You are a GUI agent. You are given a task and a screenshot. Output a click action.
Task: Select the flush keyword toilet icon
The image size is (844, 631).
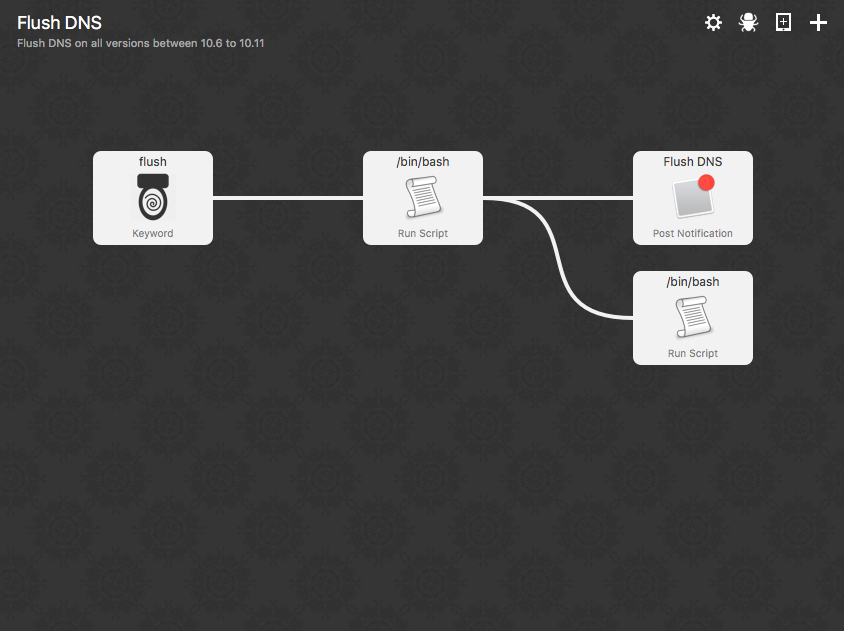click(x=153, y=197)
